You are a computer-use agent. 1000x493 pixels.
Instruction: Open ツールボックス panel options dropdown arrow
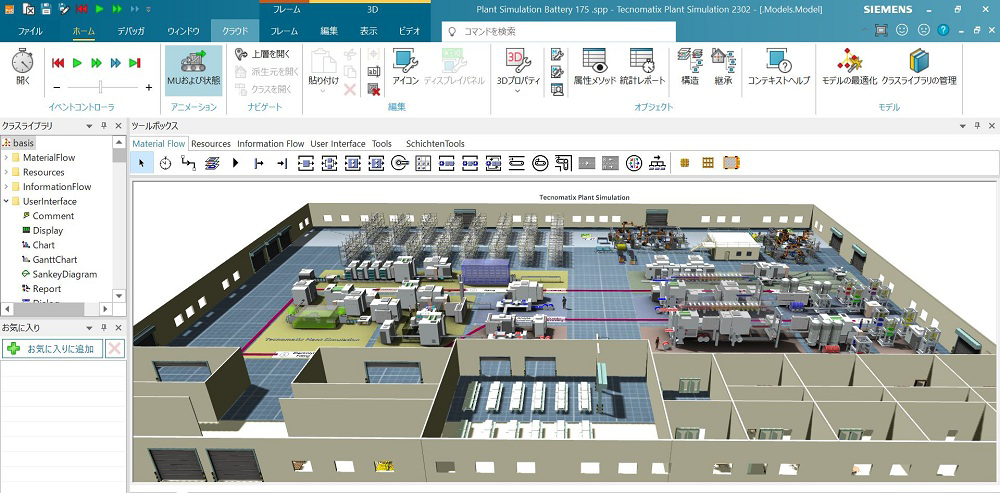(x=962, y=126)
